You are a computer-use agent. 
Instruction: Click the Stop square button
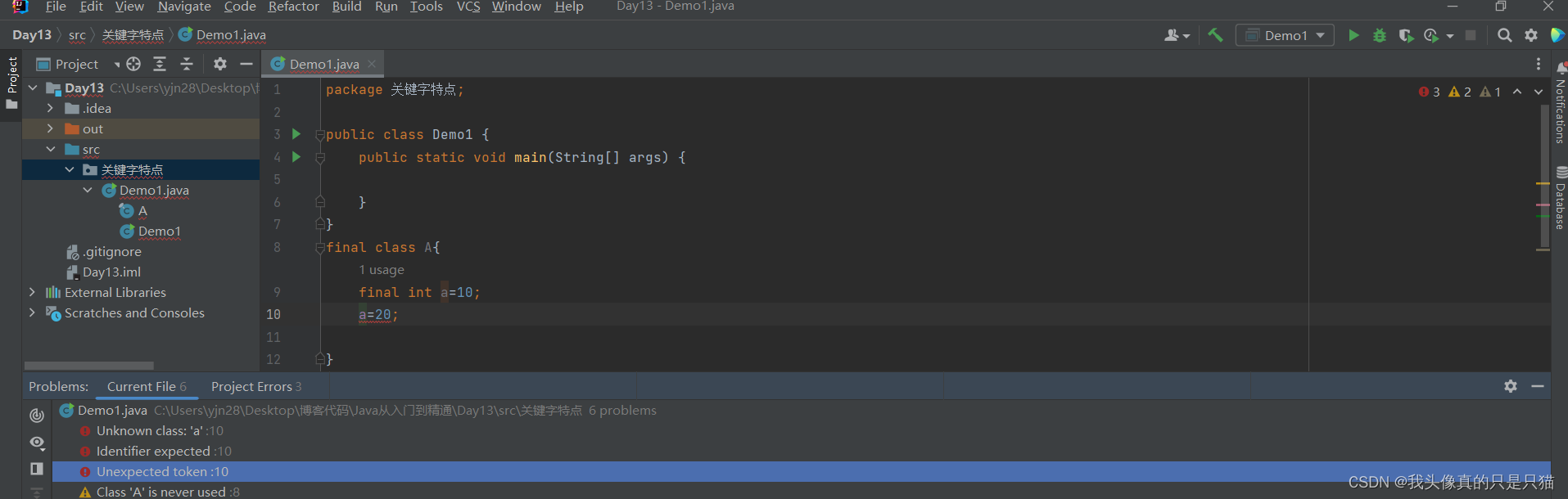pyautogui.click(x=1471, y=35)
